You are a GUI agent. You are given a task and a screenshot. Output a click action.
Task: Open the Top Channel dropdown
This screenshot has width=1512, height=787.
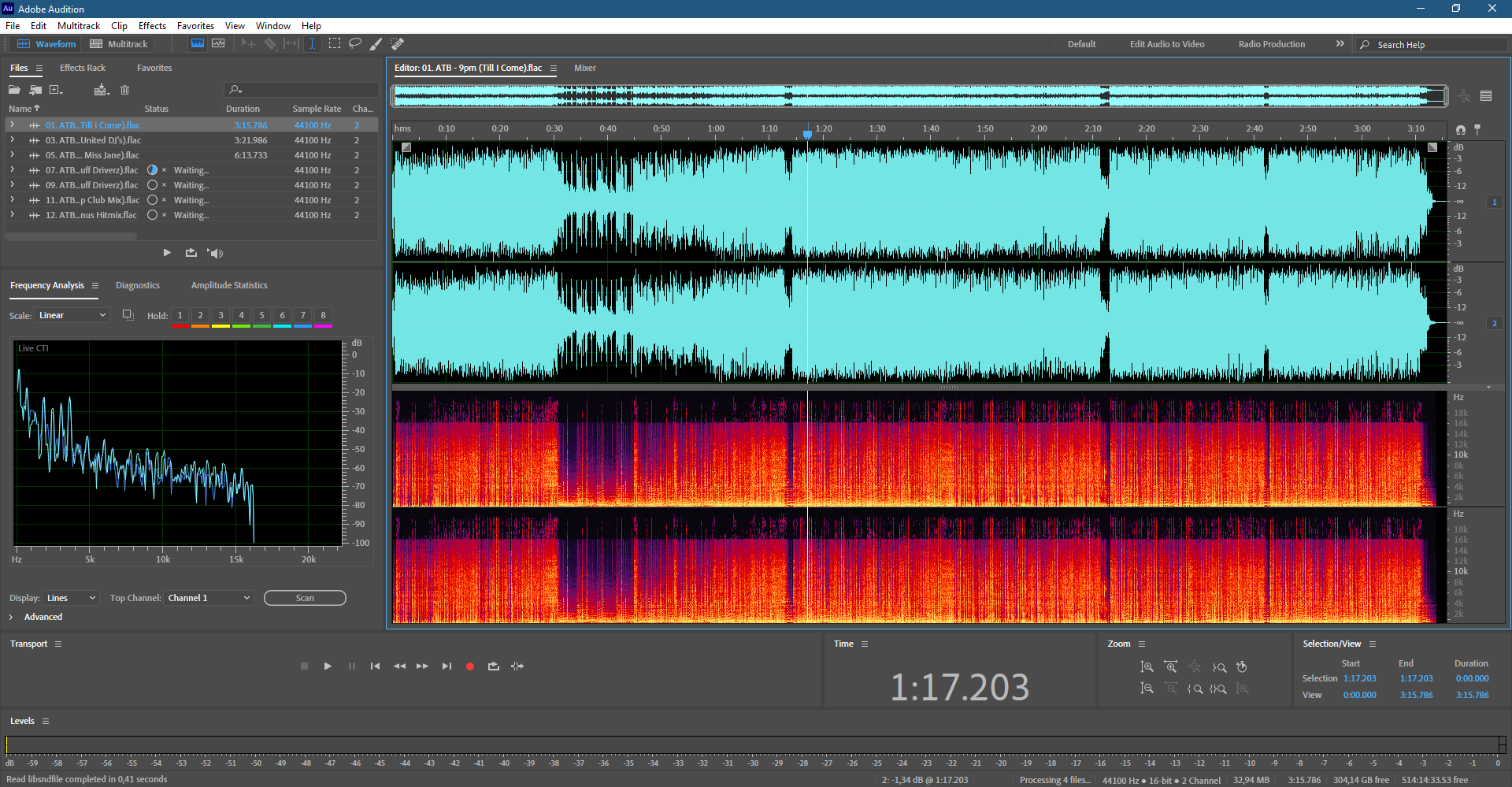[x=209, y=598]
